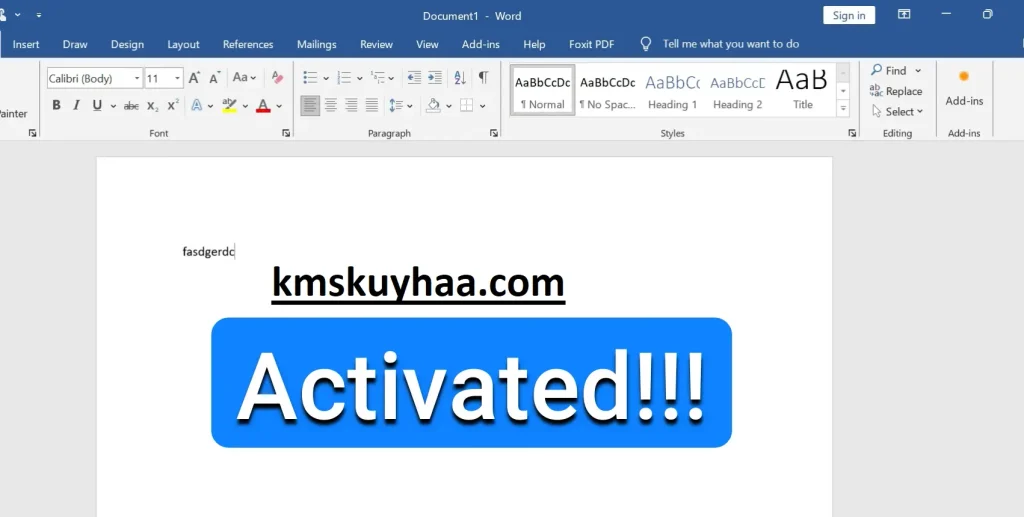Apply paragraph shading color
The image size is (1024, 517).
pyautogui.click(x=433, y=105)
